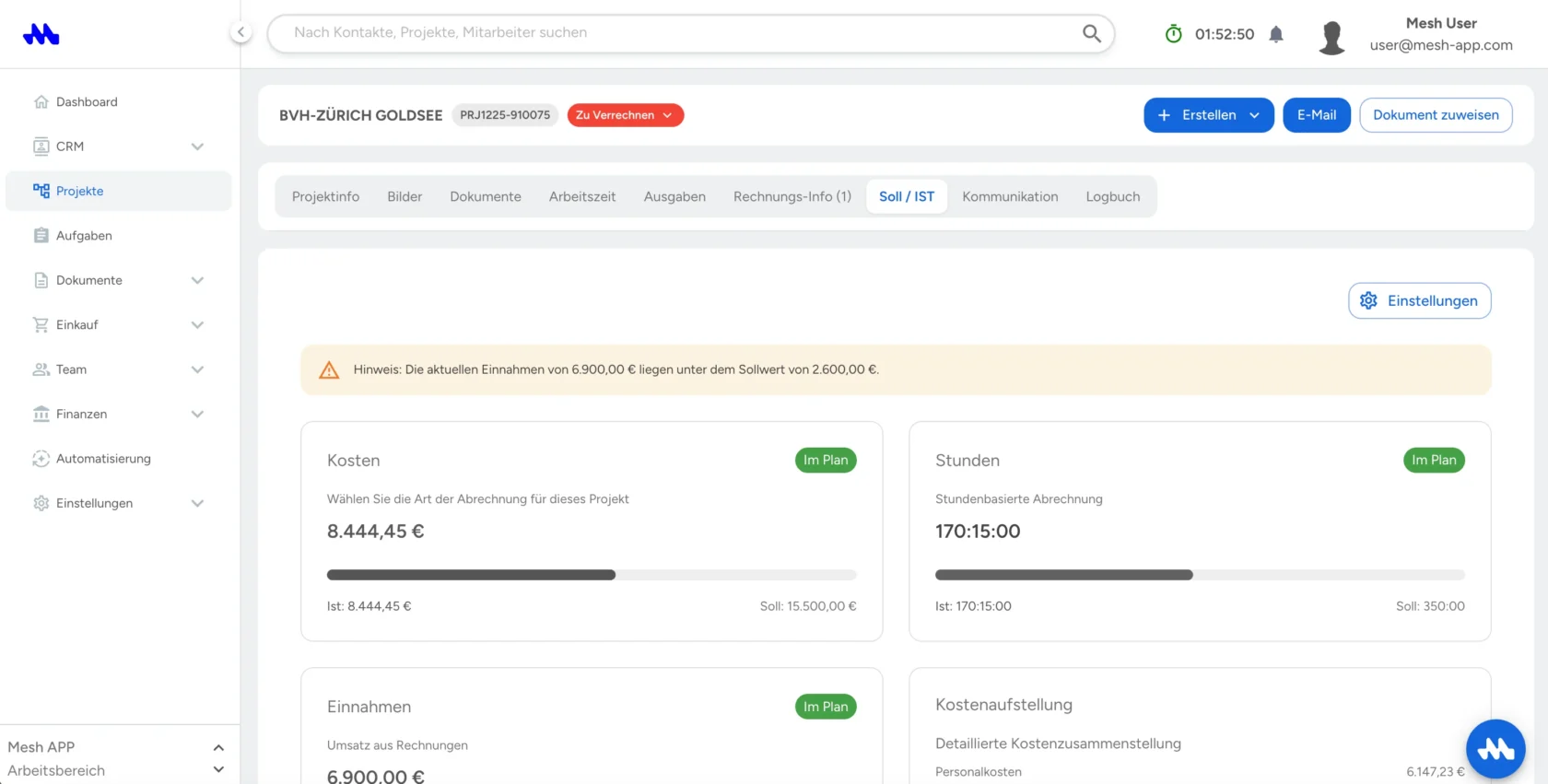The image size is (1548, 784).
Task: Open the Arbeitszeit tab
Action: pyautogui.click(x=582, y=197)
